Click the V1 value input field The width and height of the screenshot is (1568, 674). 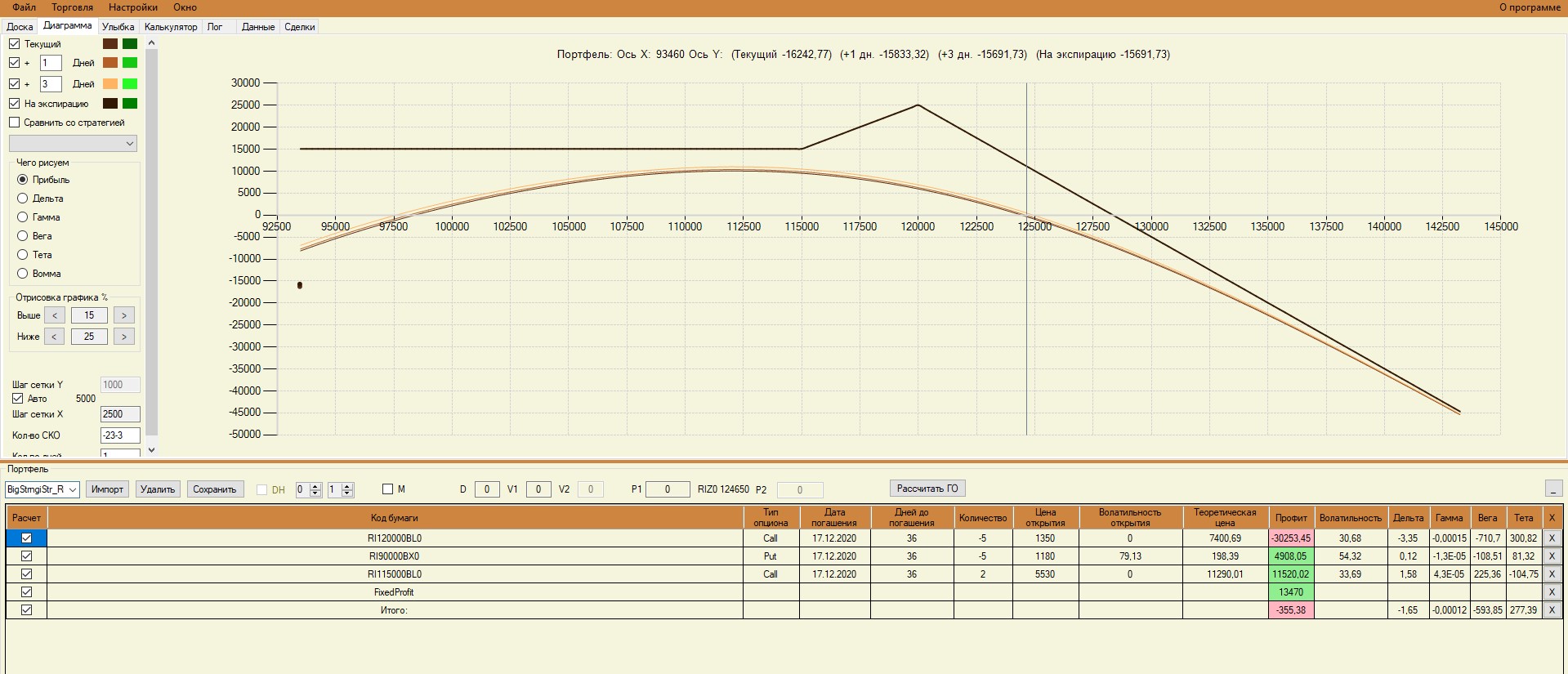coord(538,489)
